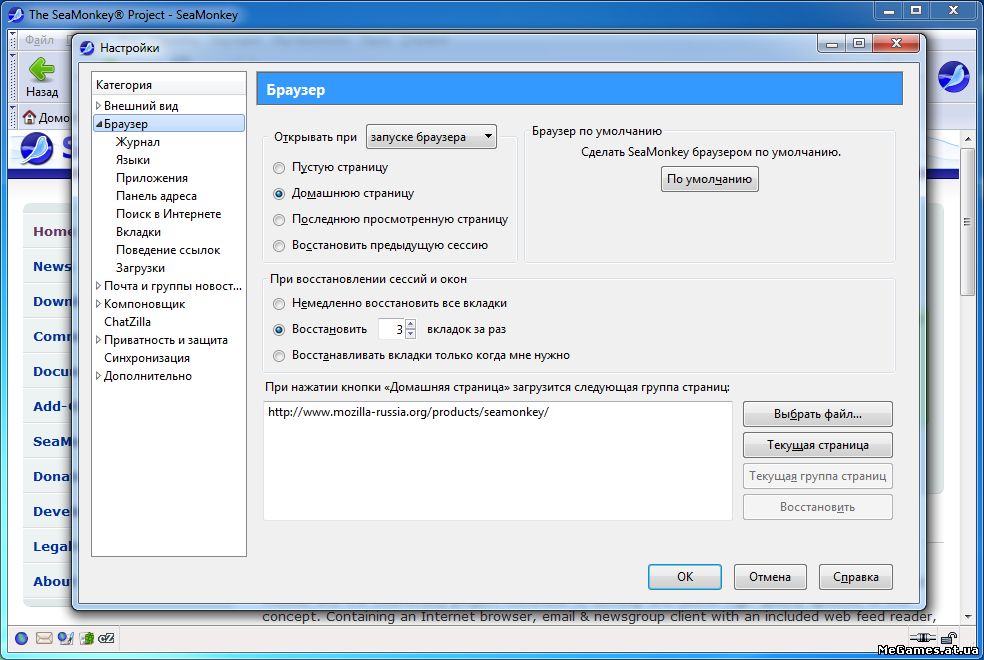Expand the Компоновщик category
The height and width of the screenshot is (660, 984).
(98, 304)
